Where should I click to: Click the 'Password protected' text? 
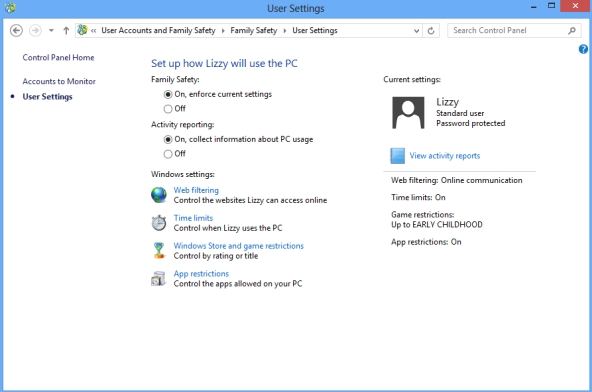pyautogui.click(x=470, y=123)
